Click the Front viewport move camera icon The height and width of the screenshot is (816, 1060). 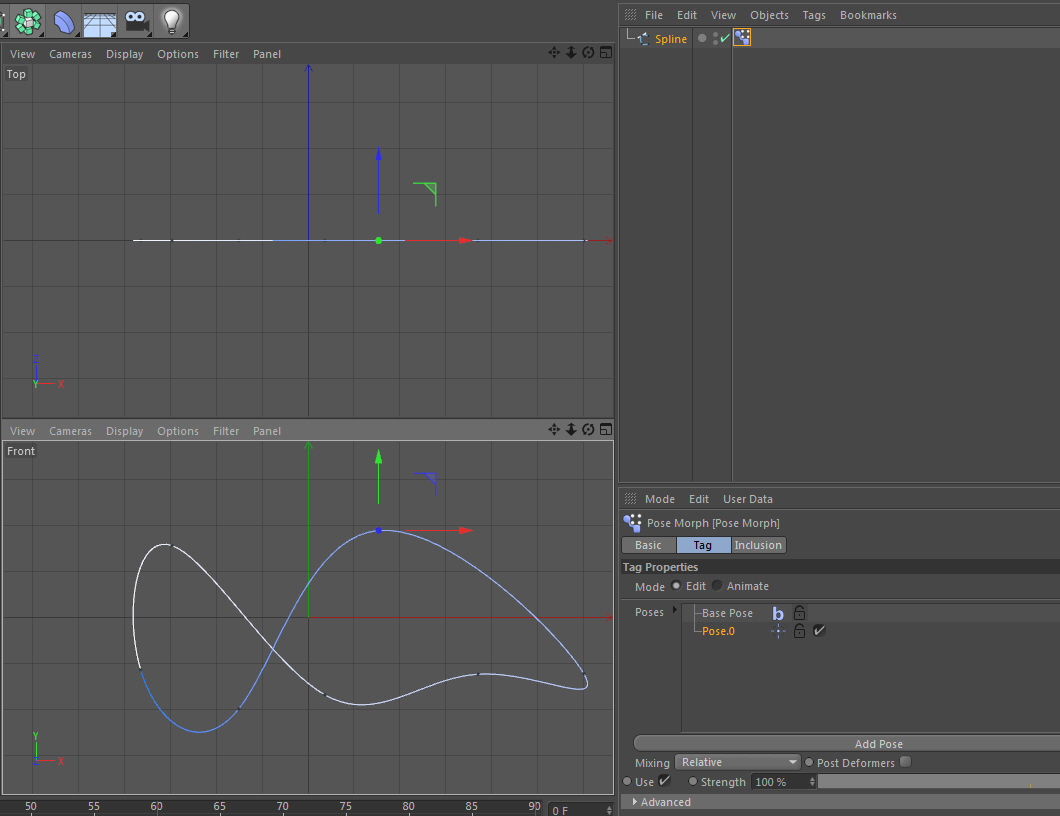click(554, 429)
